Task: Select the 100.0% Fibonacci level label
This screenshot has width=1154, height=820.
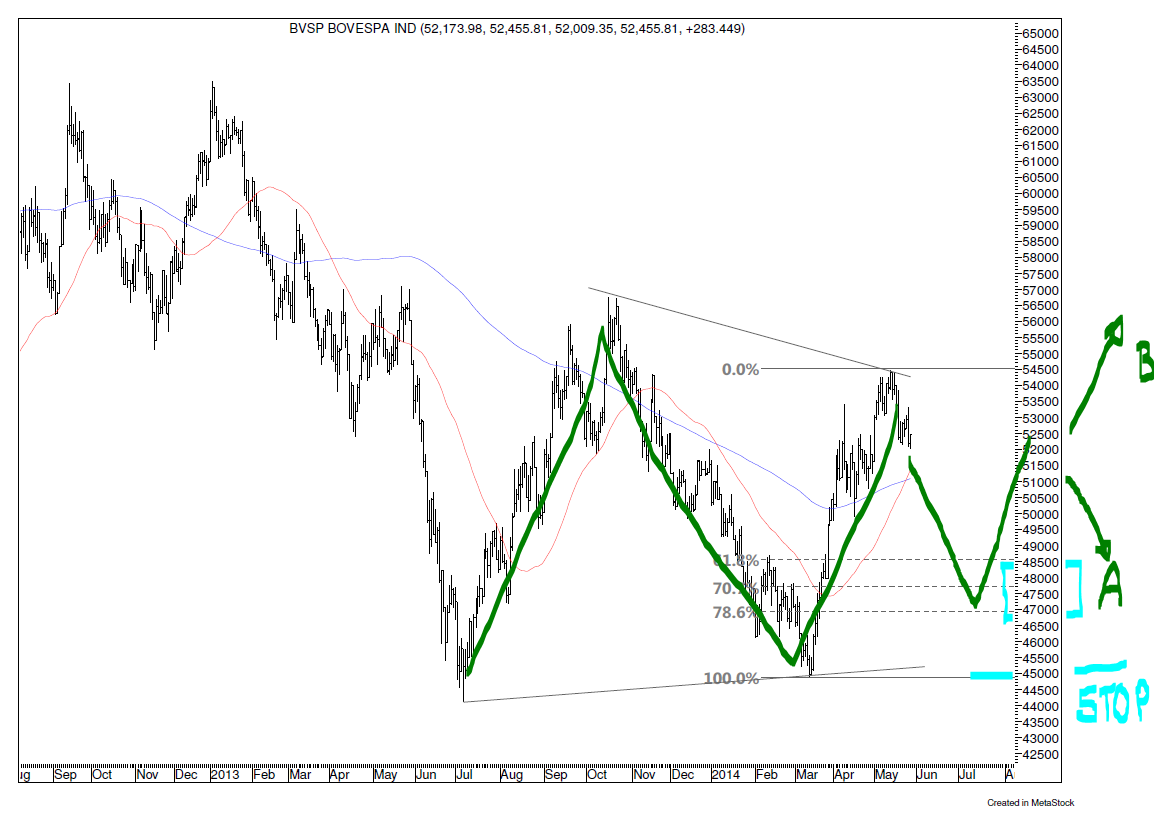Action: click(731, 679)
